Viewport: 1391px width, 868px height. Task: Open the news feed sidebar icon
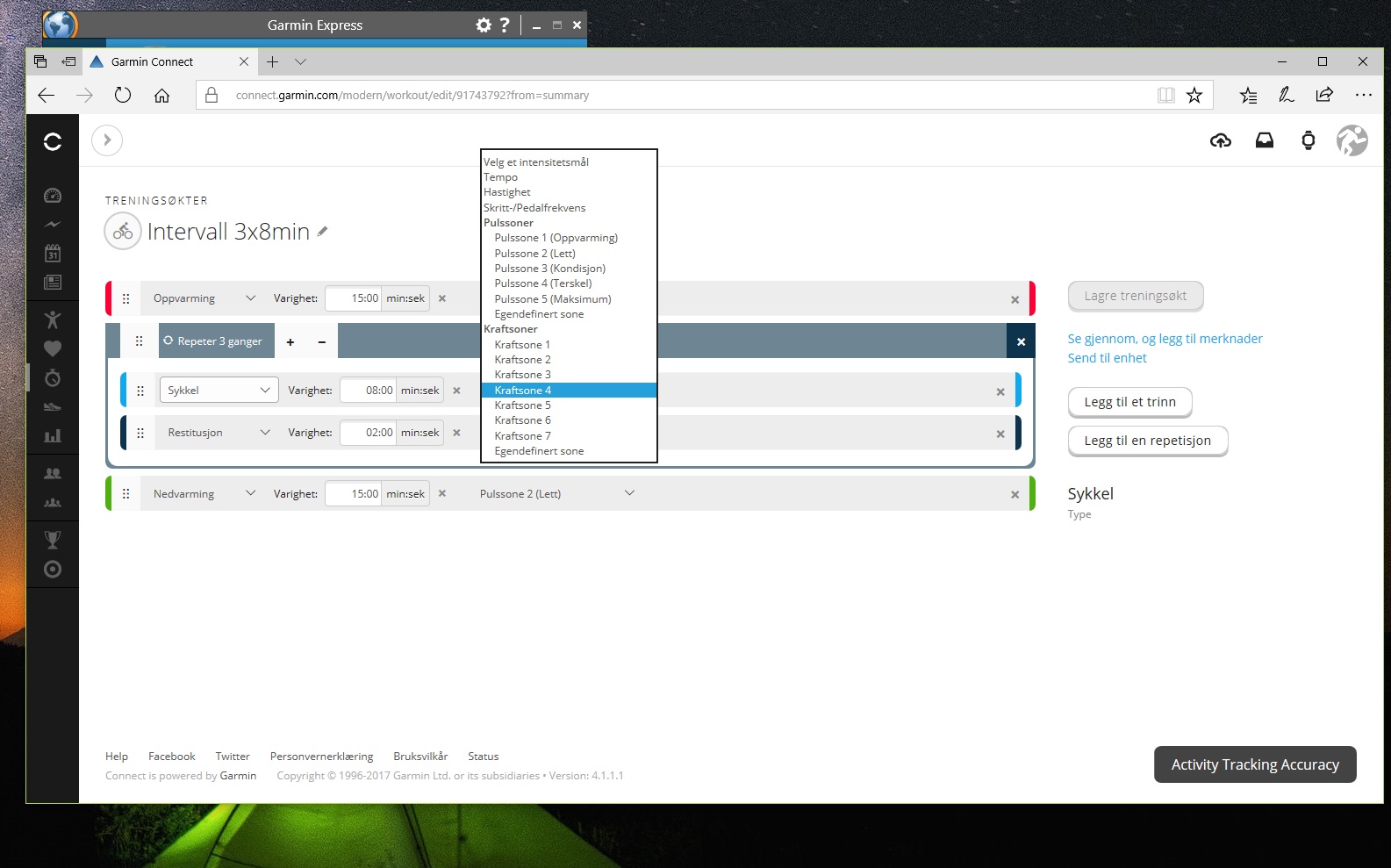click(x=53, y=283)
